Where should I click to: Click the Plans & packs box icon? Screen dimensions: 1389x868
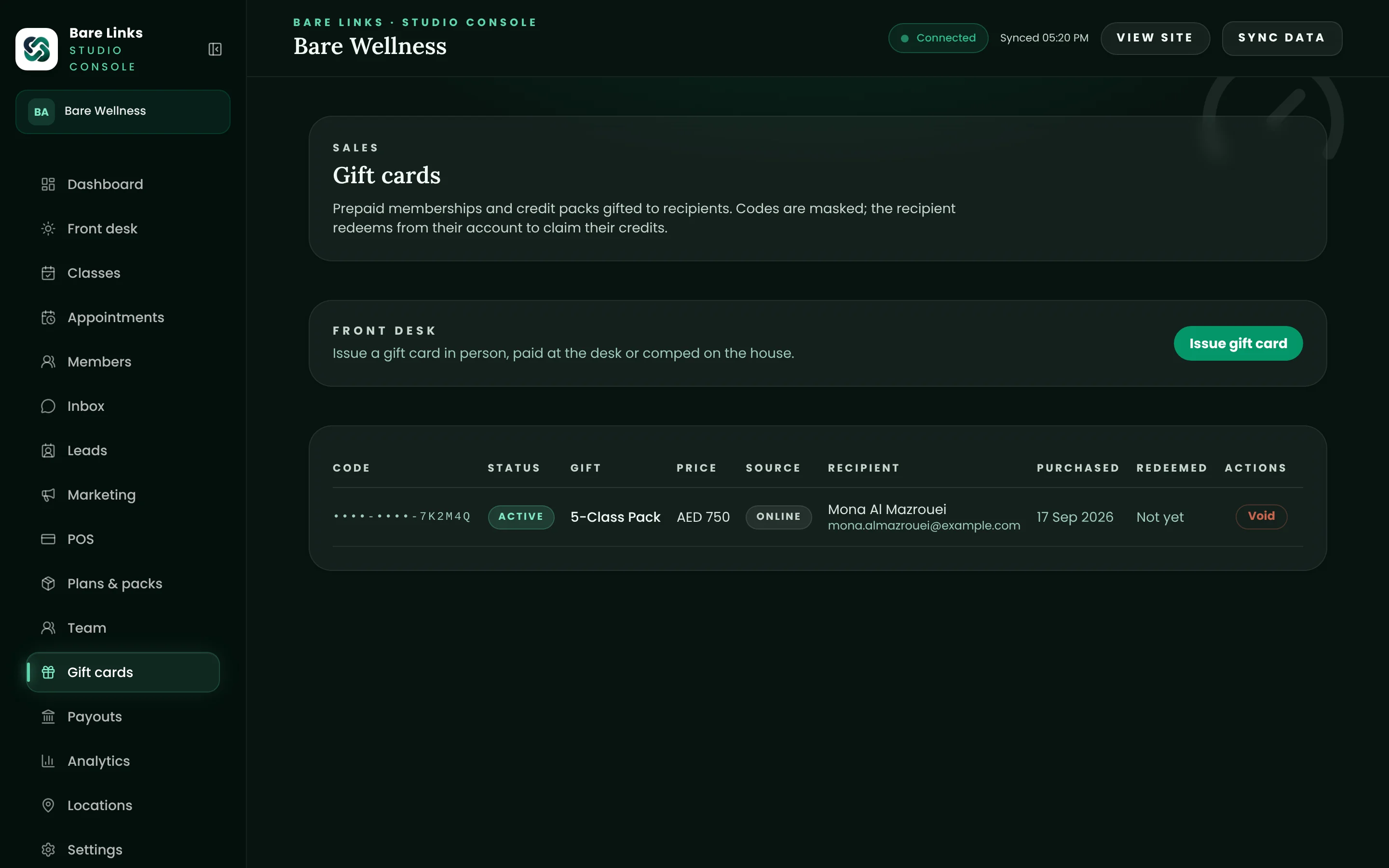(x=48, y=583)
